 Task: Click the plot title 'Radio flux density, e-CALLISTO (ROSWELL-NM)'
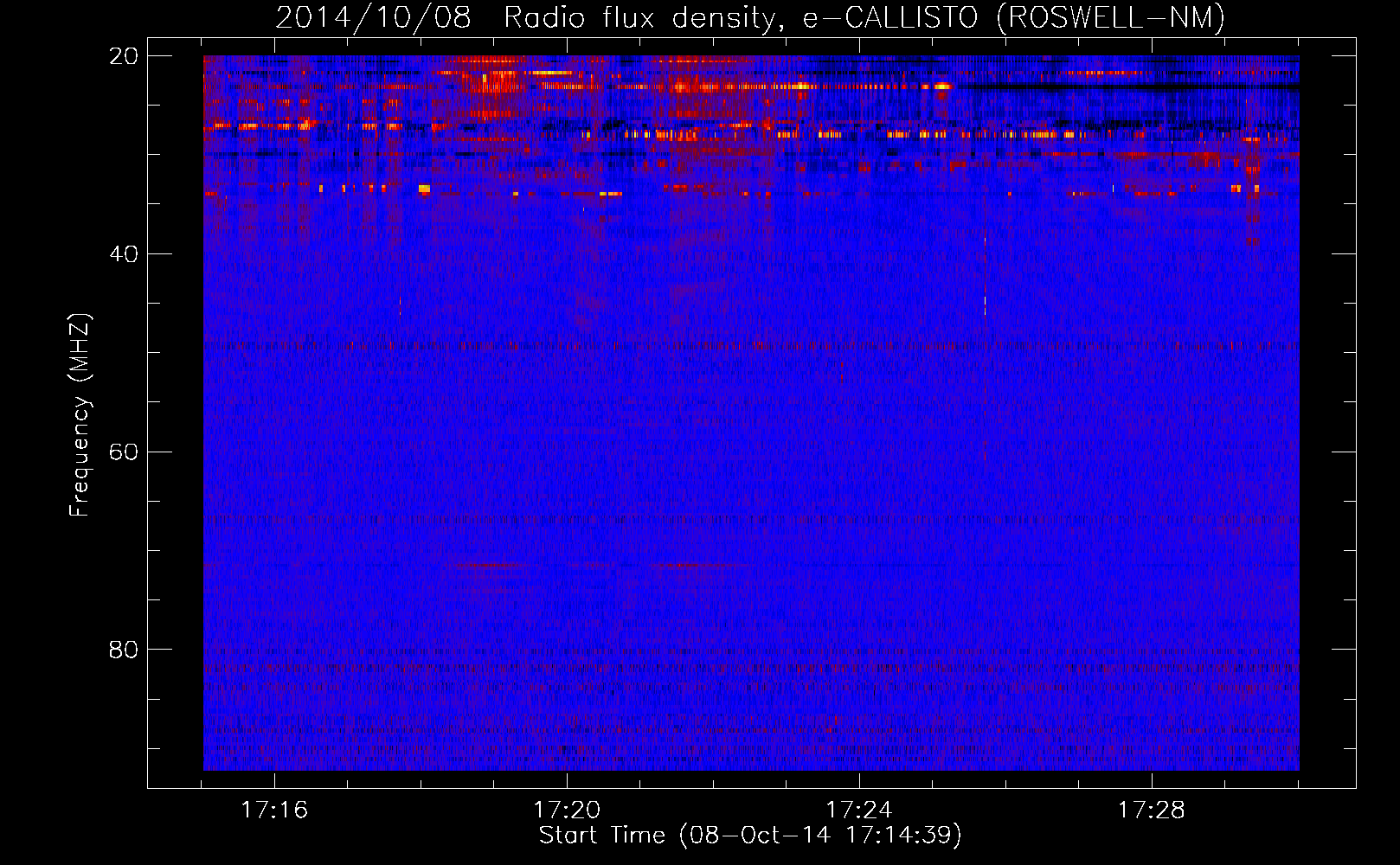click(864, 17)
